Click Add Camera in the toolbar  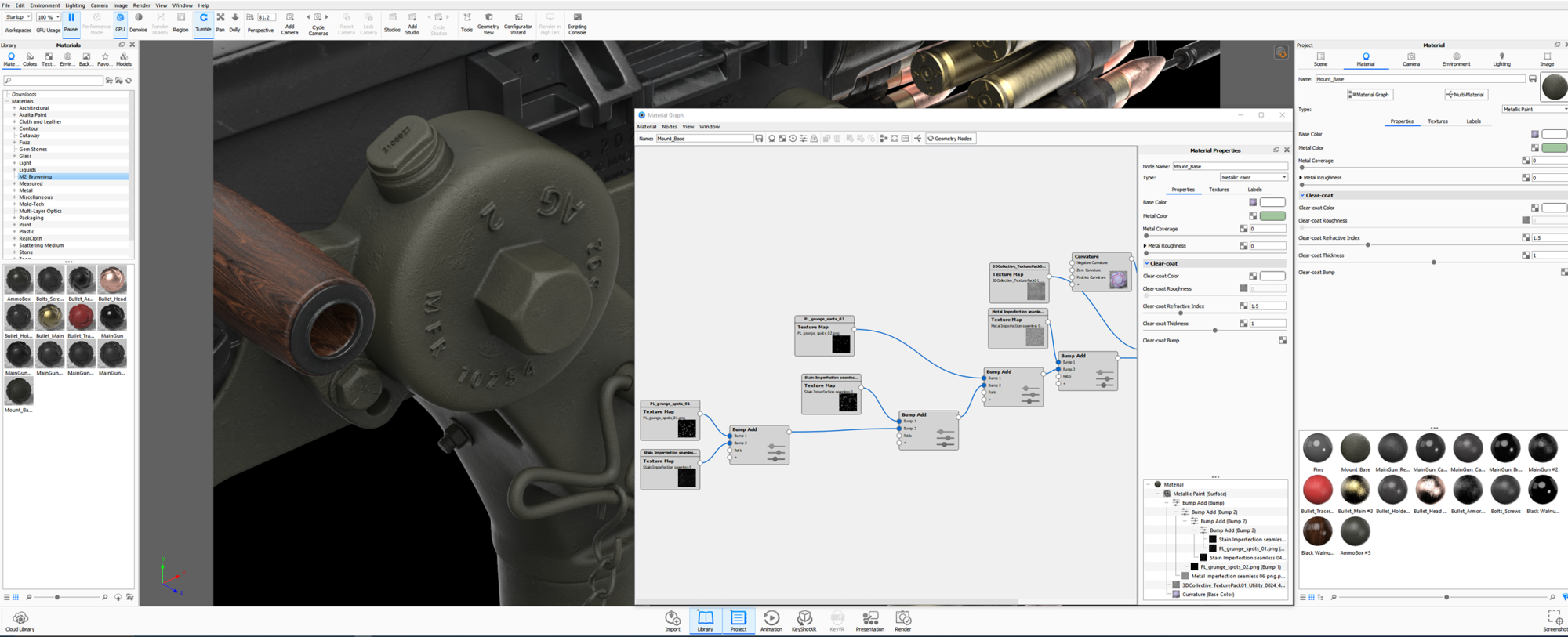(289, 24)
